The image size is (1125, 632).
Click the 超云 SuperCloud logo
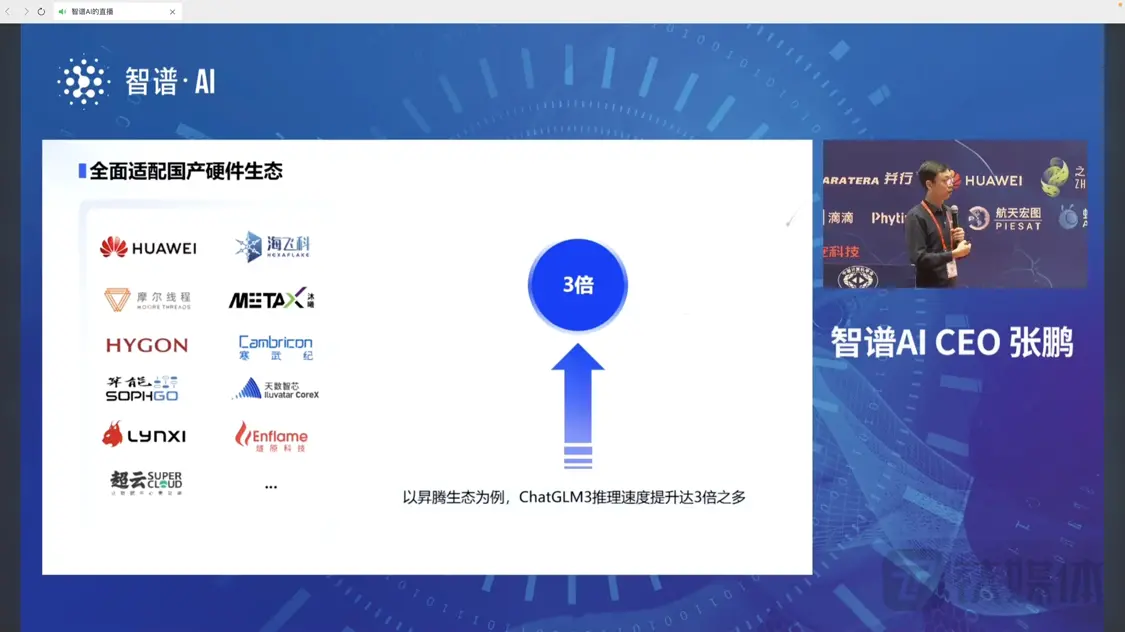tap(146, 482)
